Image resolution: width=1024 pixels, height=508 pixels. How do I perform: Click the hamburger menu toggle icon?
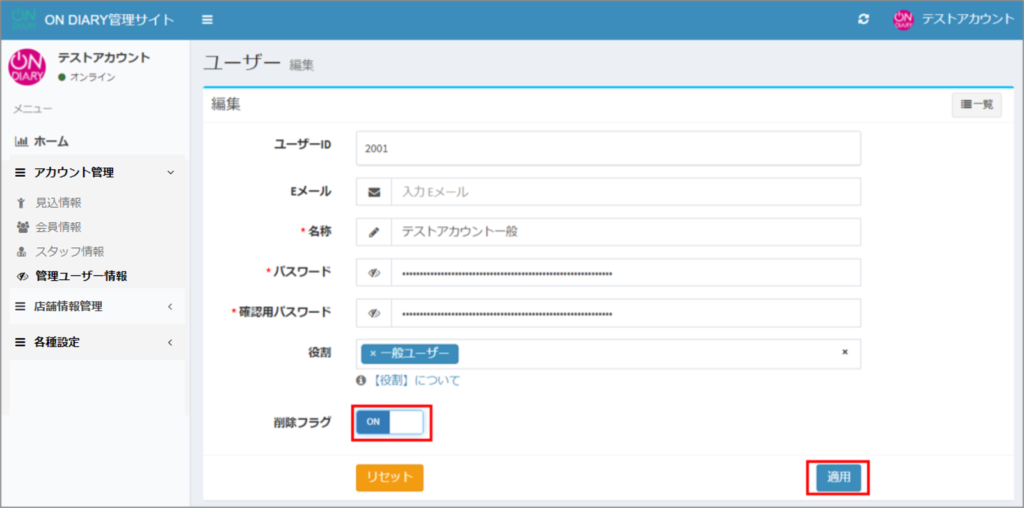coord(207,20)
